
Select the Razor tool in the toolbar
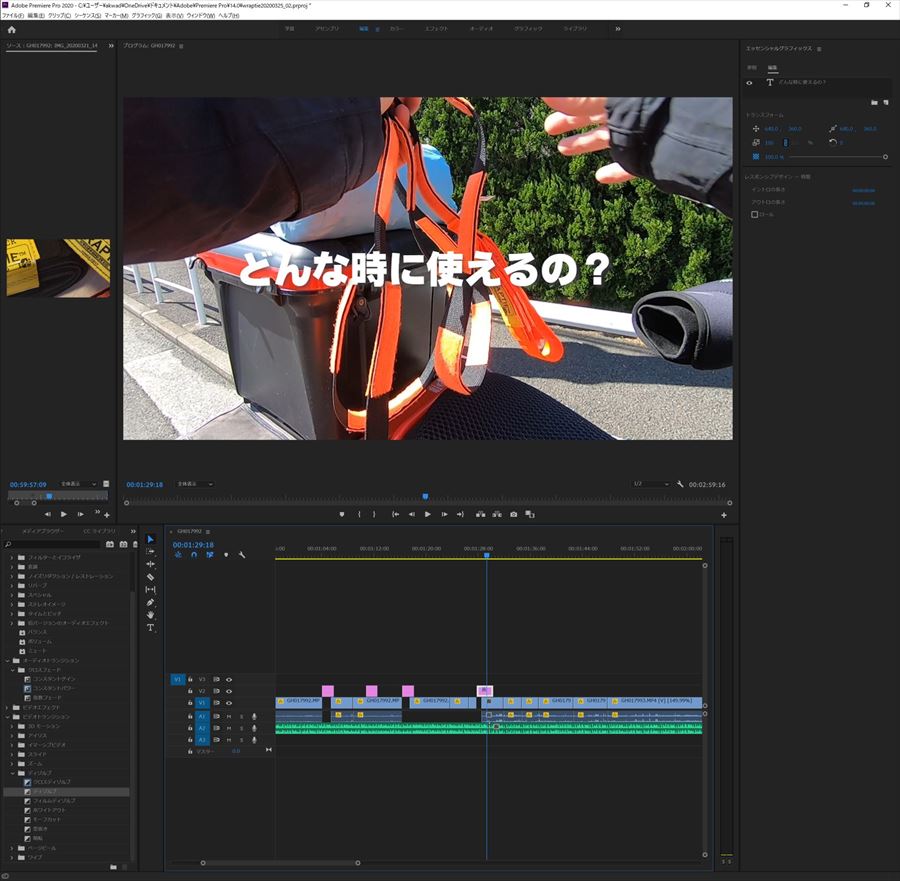pos(151,577)
